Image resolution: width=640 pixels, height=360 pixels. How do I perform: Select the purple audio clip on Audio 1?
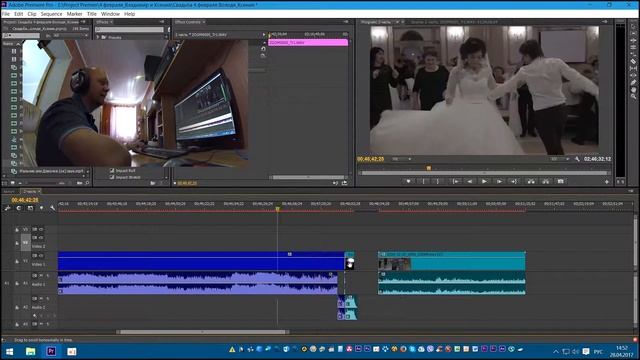pyautogui.click(x=198, y=283)
